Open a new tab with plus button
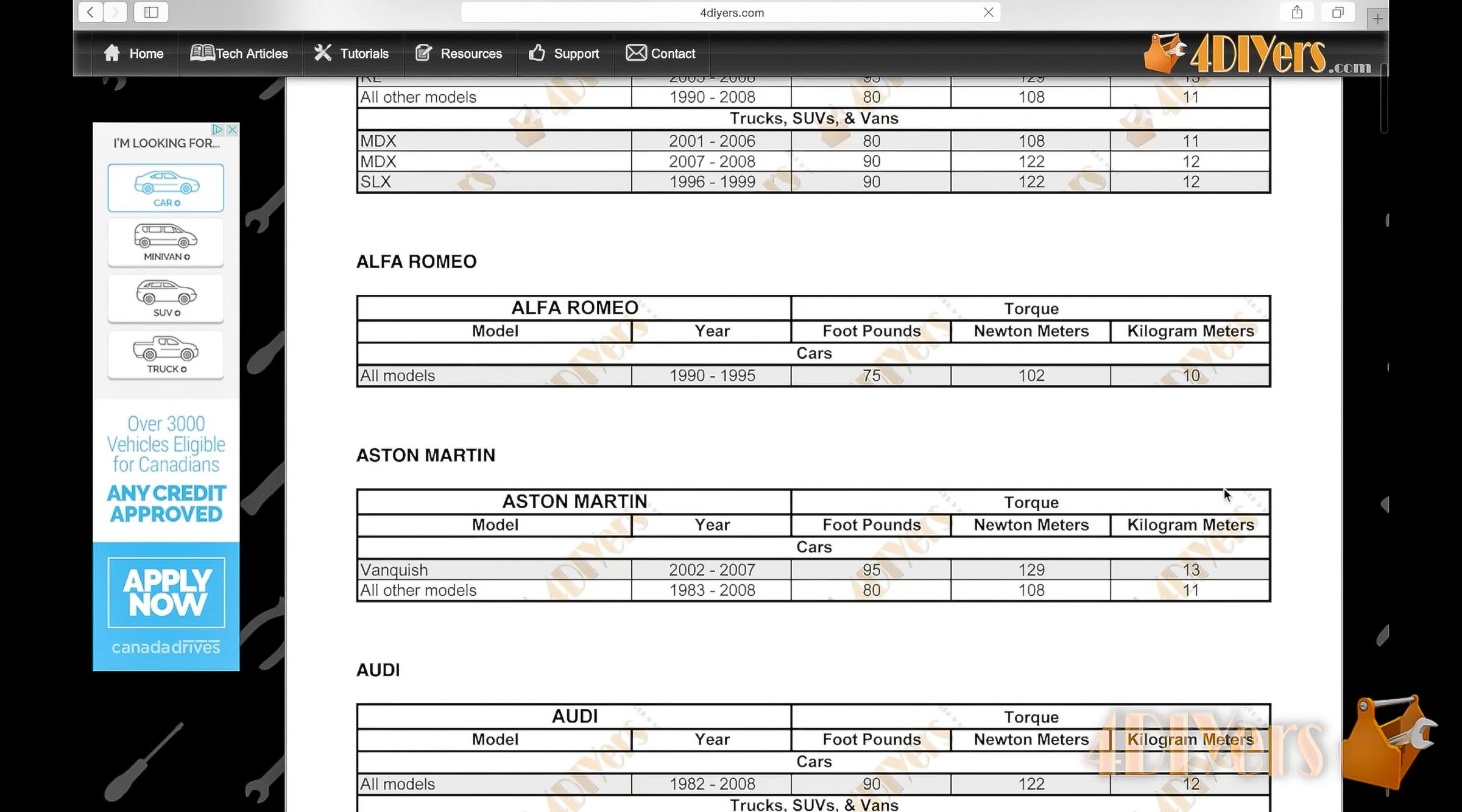This screenshot has height=812, width=1462. pyautogui.click(x=1377, y=18)
